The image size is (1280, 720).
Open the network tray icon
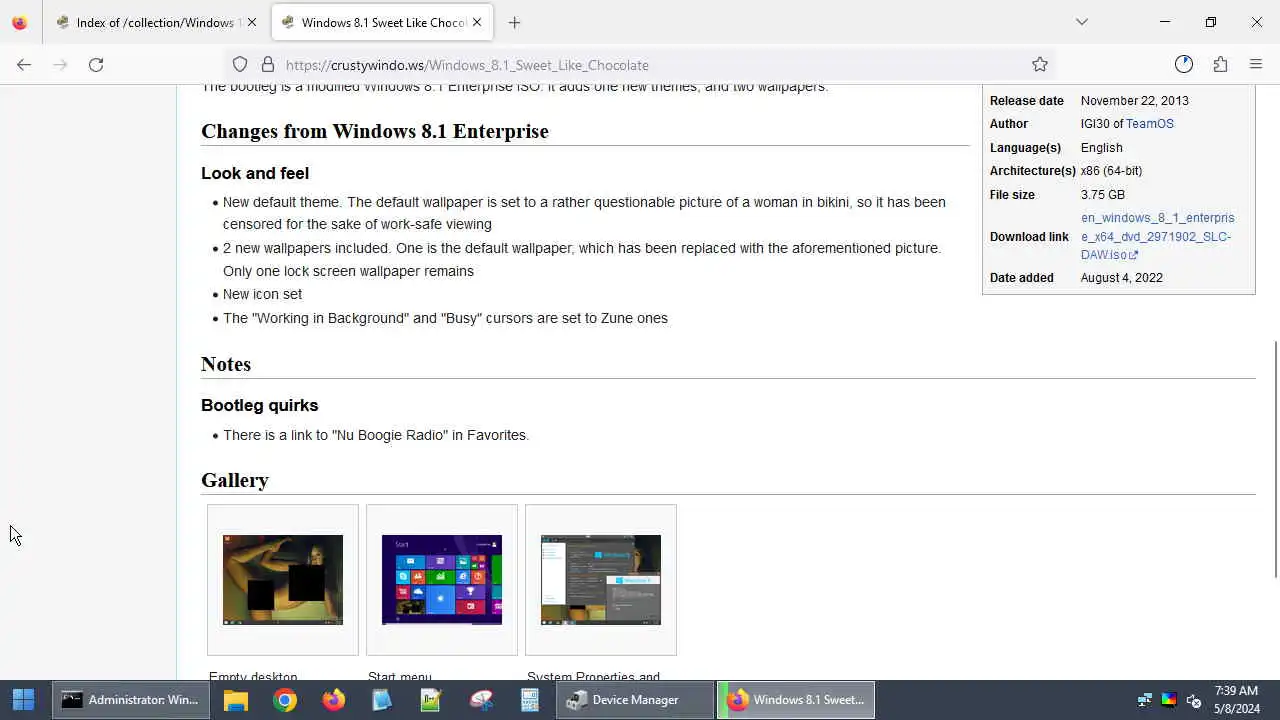click(x=1145, y=700)
